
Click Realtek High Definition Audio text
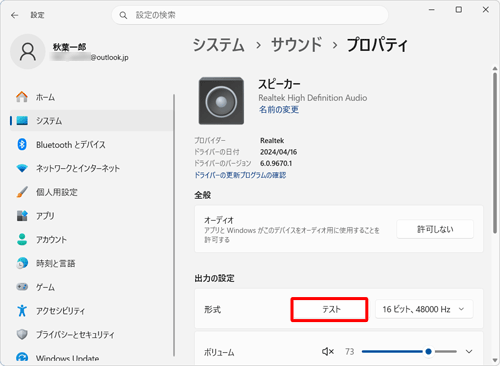(x=313, y=98)
